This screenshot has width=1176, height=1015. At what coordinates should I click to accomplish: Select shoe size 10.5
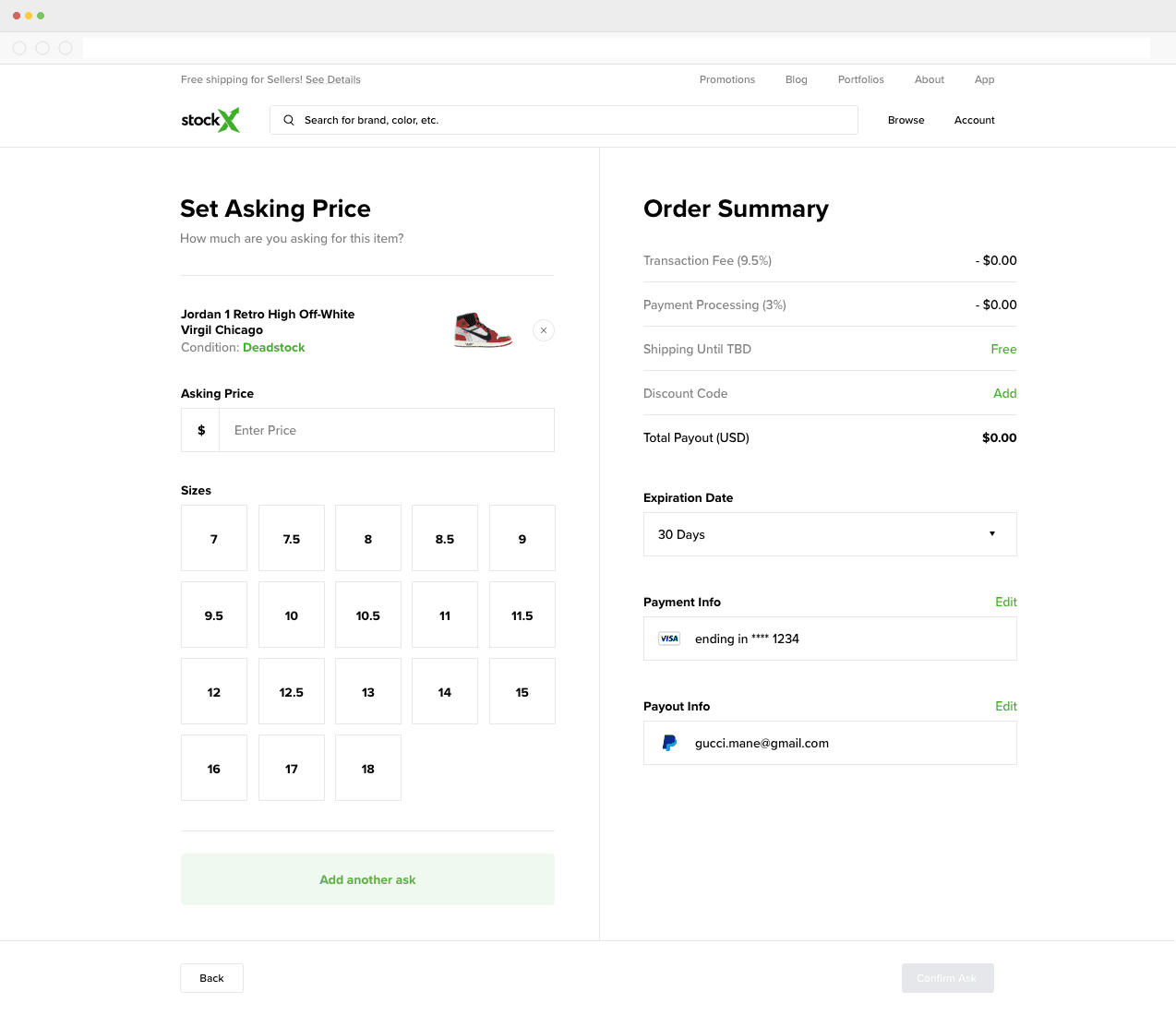tap(367, 615)
